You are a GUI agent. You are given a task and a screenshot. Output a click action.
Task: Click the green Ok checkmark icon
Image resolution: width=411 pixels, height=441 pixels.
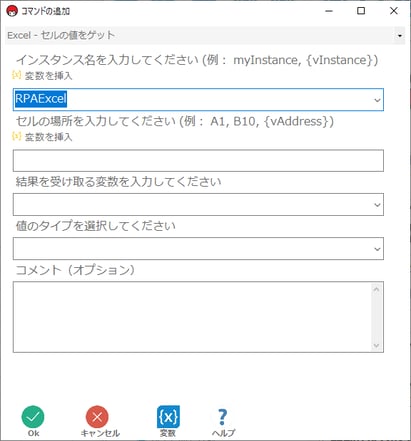[33, 417]
